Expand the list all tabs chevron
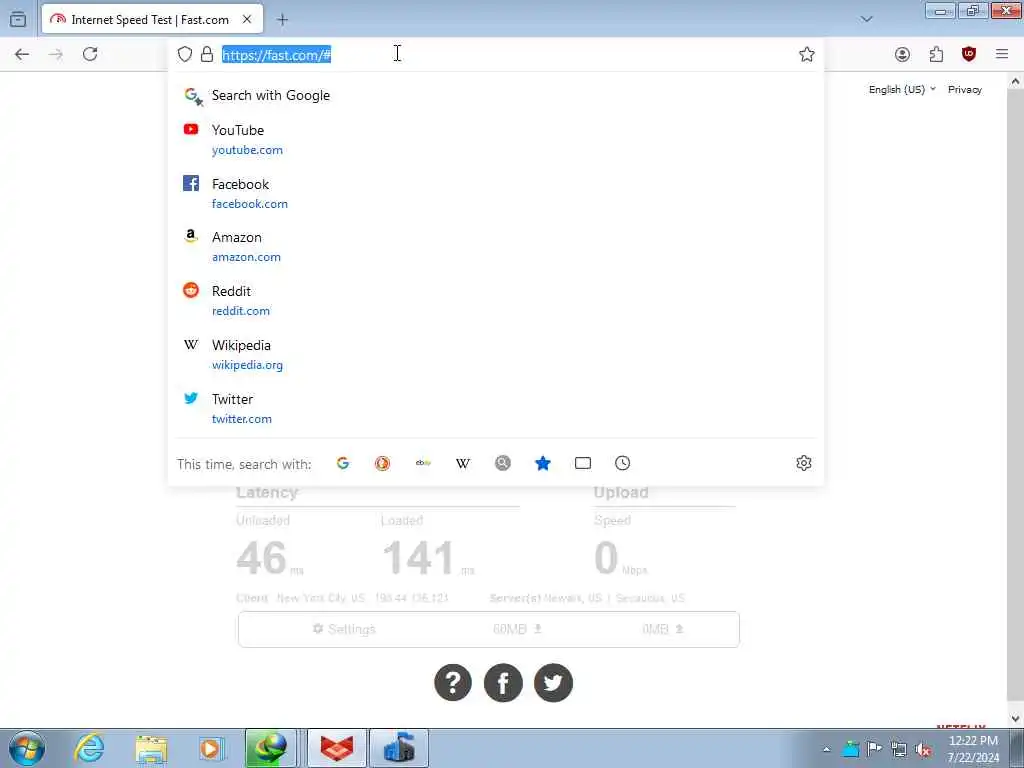 coord(867,19)
